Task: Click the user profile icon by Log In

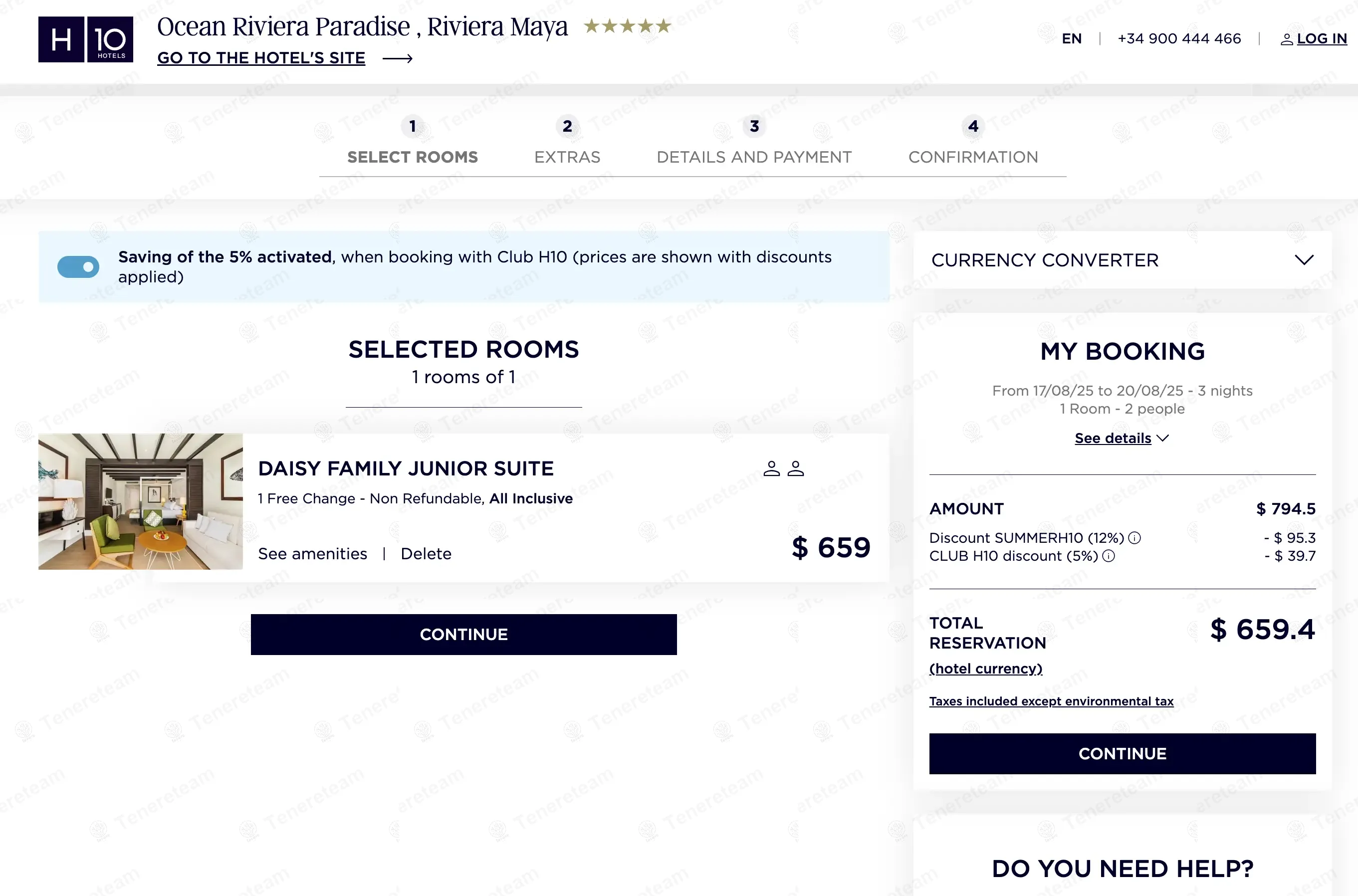Action: (1286, 39)
